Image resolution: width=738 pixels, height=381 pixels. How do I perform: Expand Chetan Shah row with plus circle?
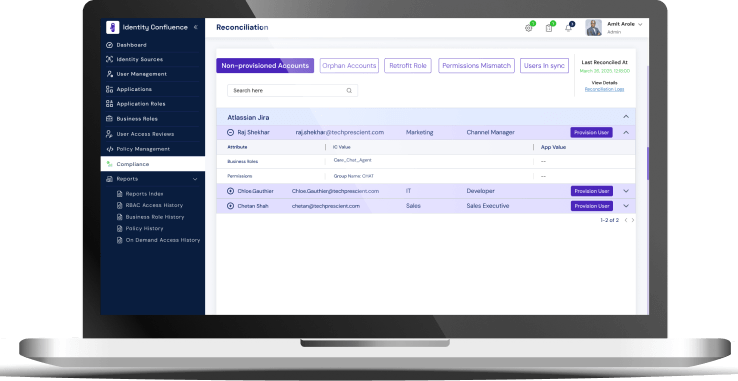pos(231,206)
